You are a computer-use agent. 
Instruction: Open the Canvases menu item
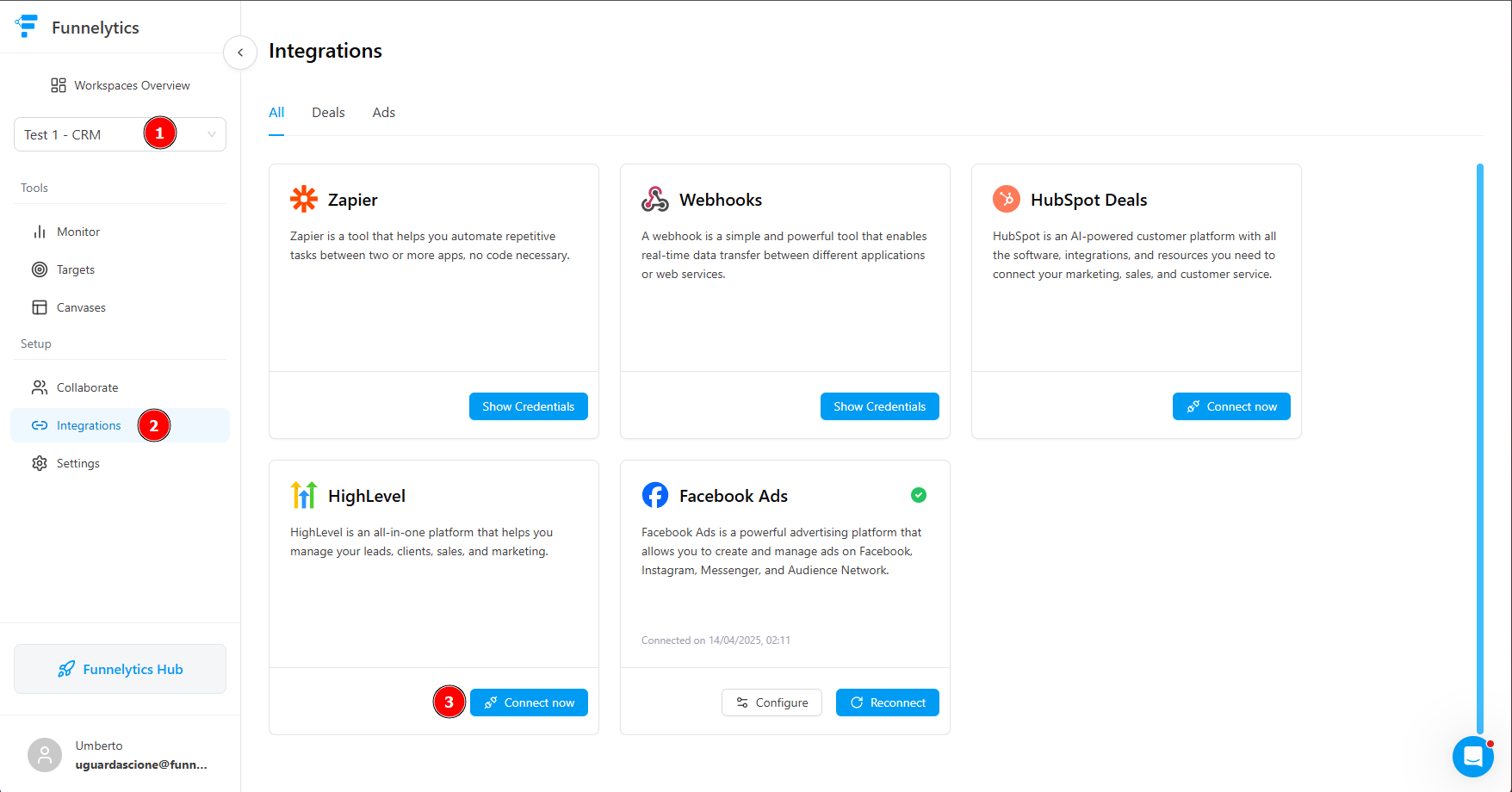[x=120, y=307]
